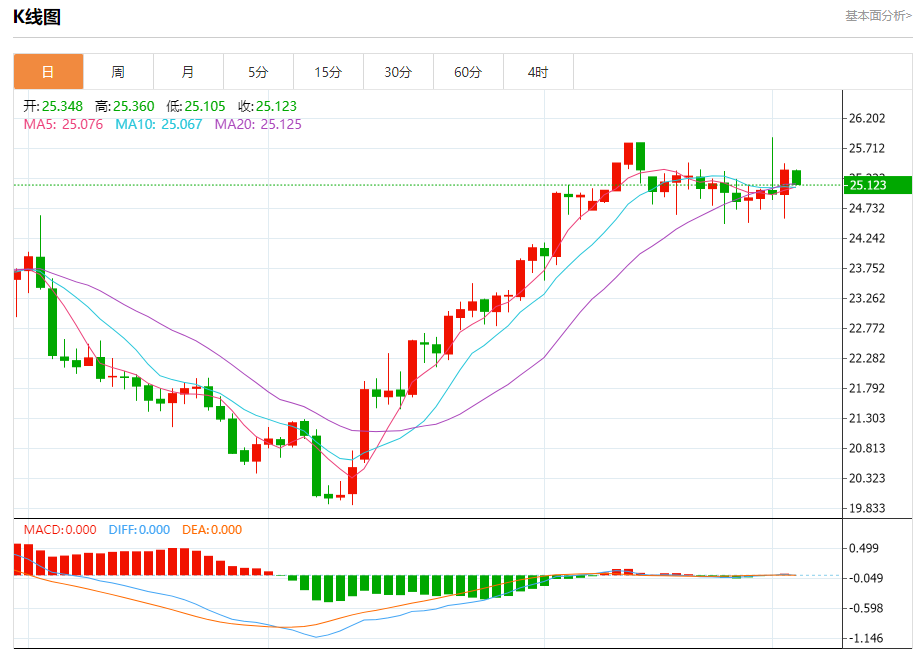The width and height of the screenshot is (924, 649).
Task: Click the MA20: 25.125 label
Action: point(258,124)
